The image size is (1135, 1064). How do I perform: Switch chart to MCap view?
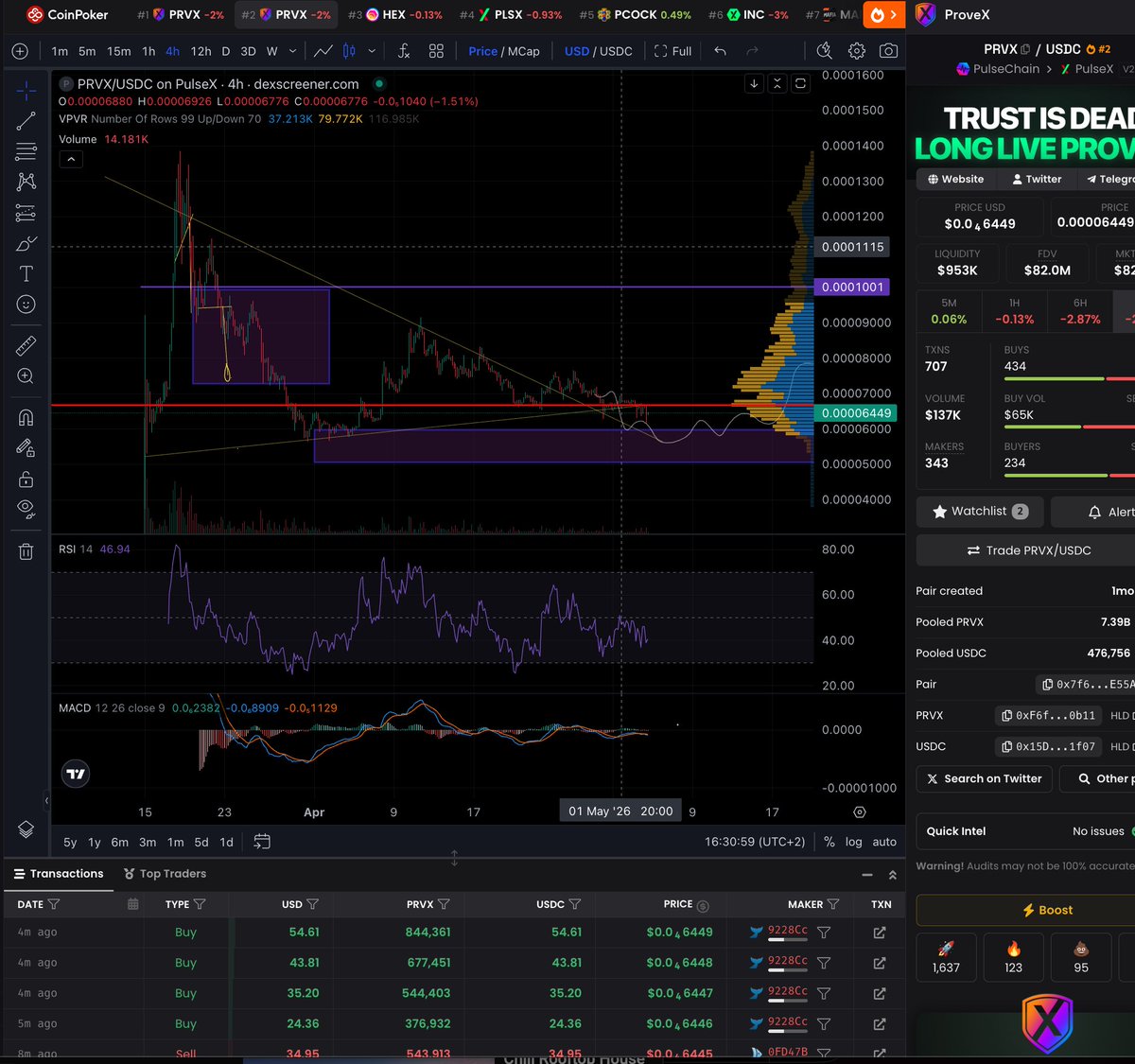click(x=521, y=51)
